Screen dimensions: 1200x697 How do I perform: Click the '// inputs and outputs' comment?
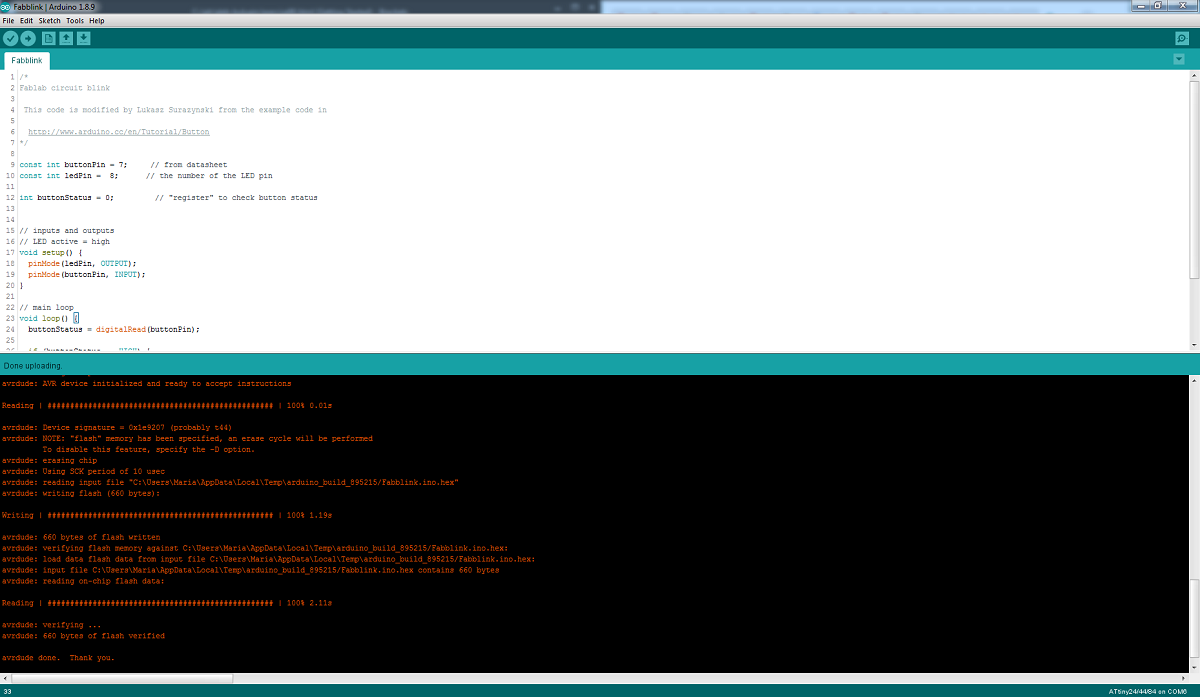tap(67, 230)
